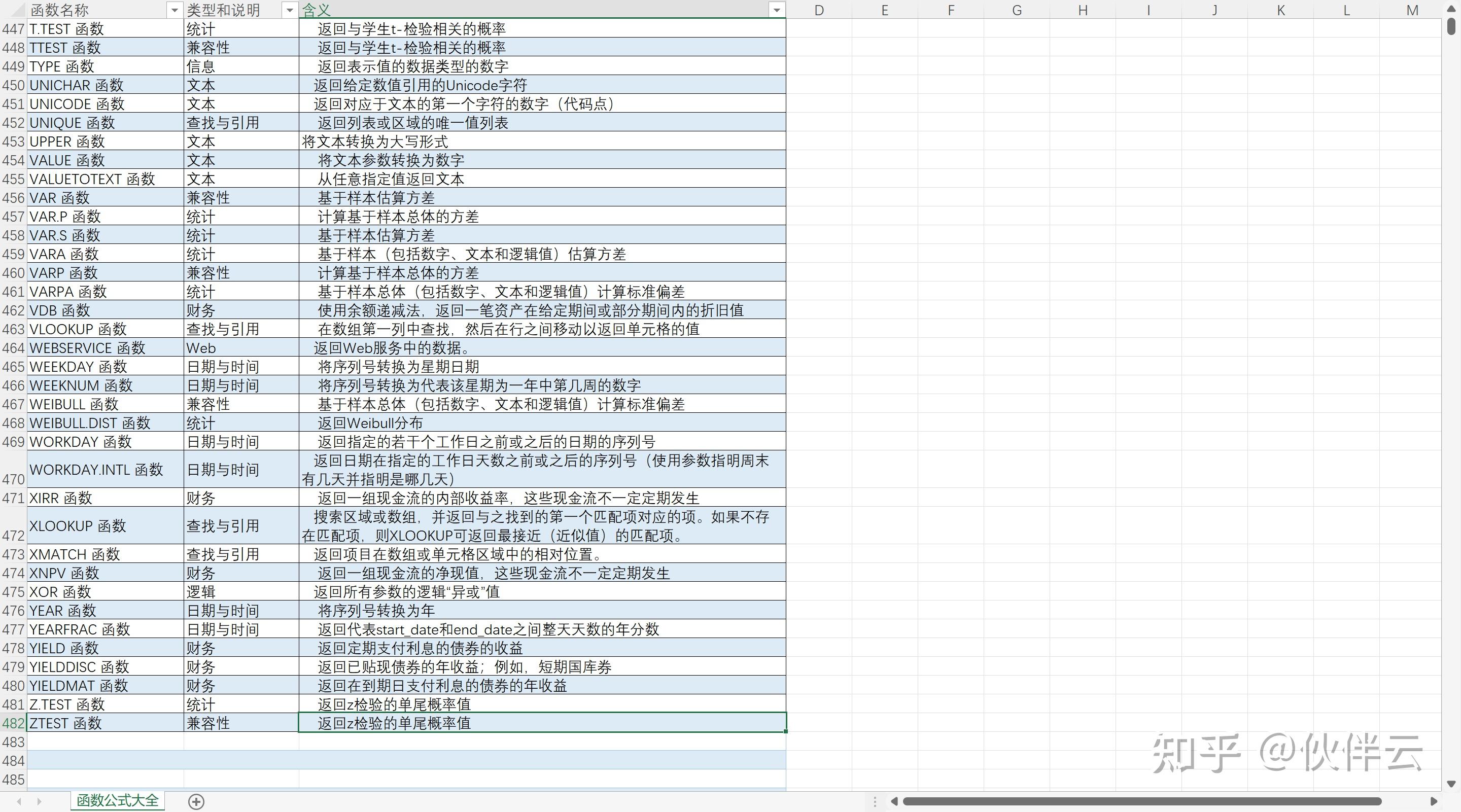Click the previous sheet navigation arrow
This screenshot has width=1461, height=812.
19,801
